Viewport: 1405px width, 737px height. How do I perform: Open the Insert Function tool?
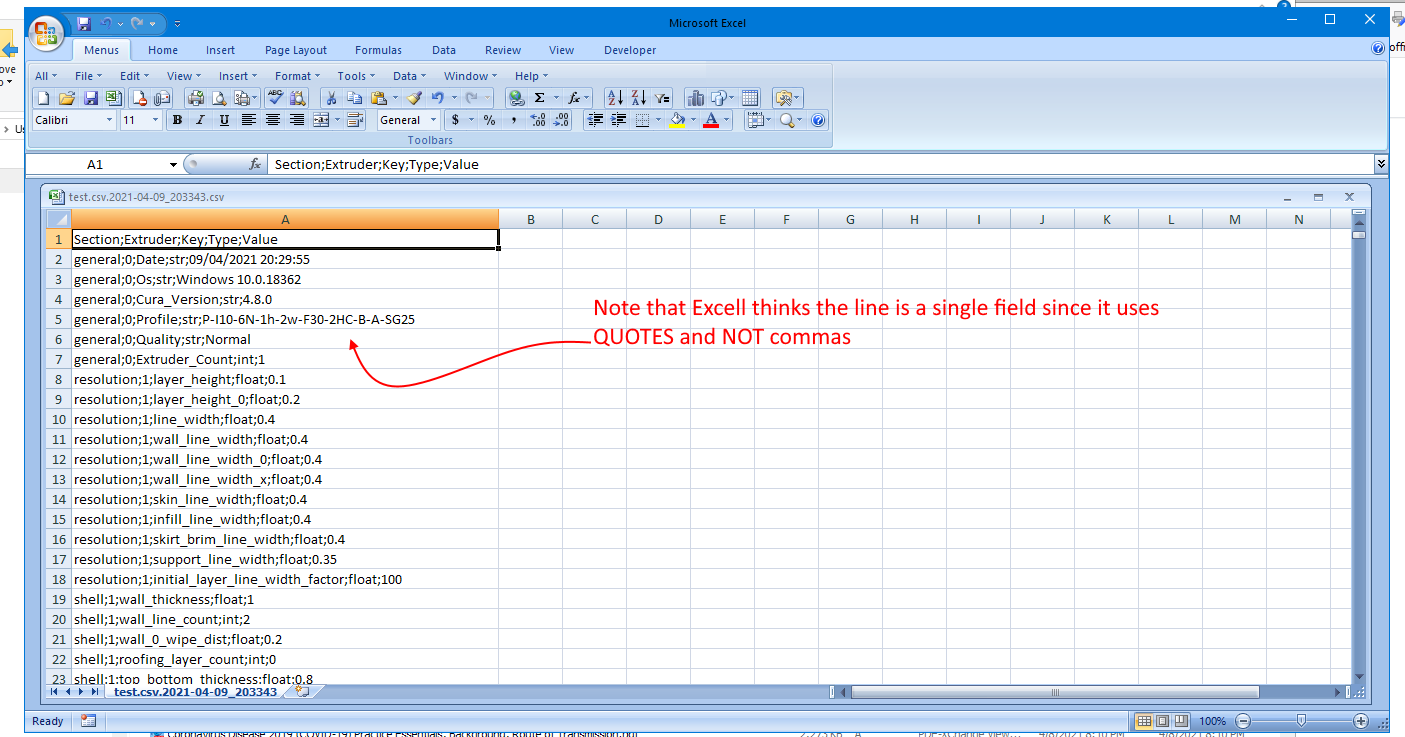574,97
